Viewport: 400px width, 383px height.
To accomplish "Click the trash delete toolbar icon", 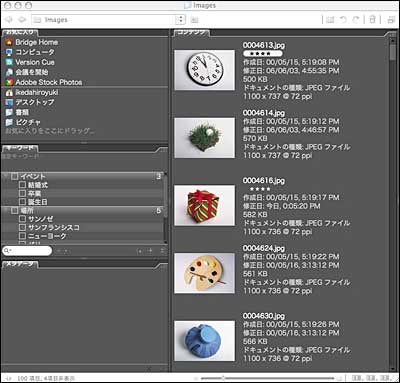I will [x=372, y=20].
